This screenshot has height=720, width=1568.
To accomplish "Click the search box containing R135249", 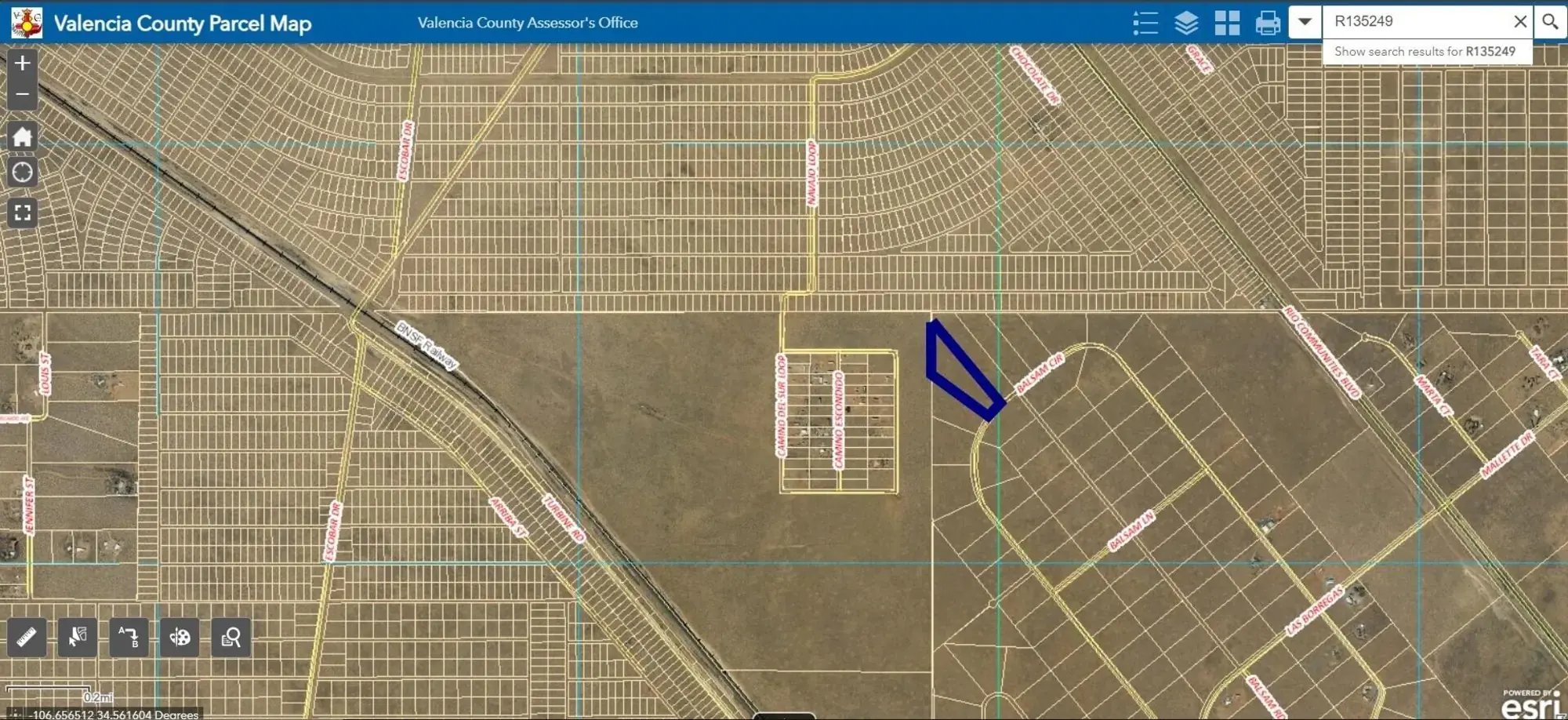I will pyautogui.click(x=1415, y=22).
